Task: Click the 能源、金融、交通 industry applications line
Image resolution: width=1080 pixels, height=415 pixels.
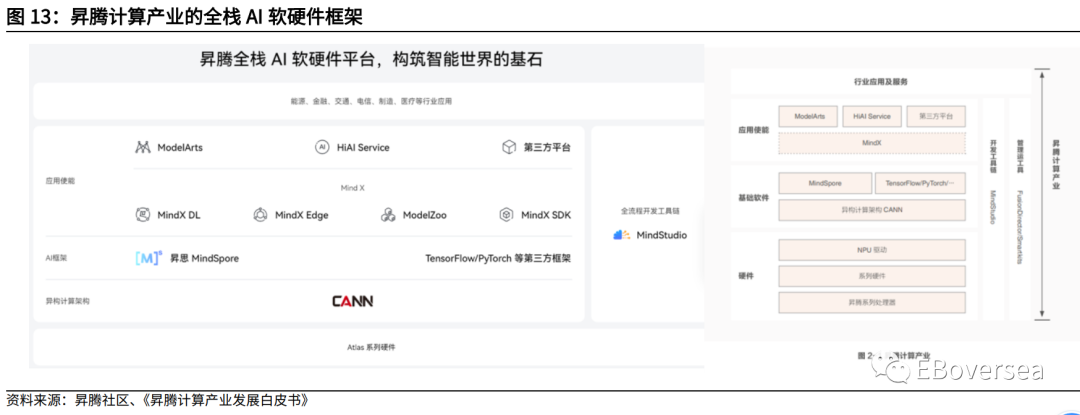Action: click(x=371, y=101)
